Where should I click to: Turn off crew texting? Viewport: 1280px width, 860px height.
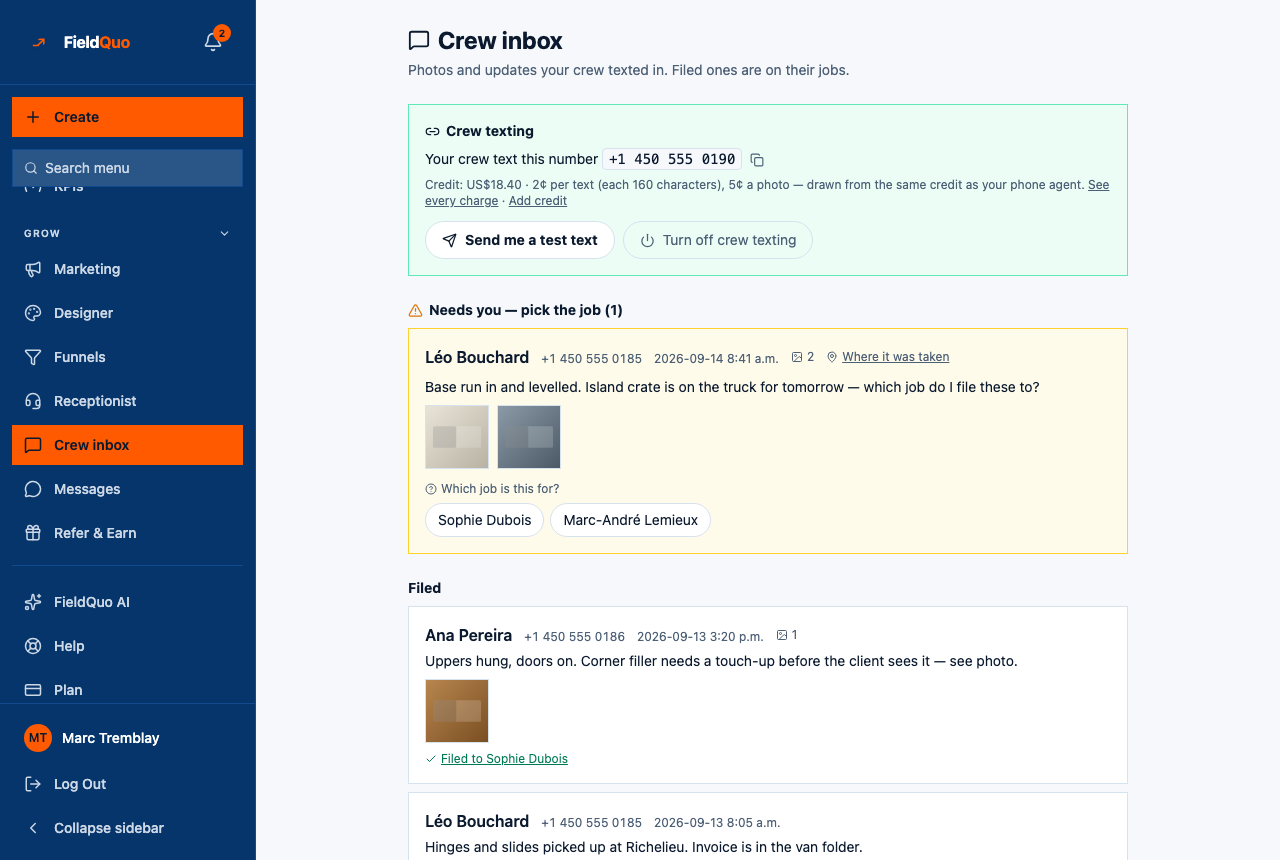(718, 240)
